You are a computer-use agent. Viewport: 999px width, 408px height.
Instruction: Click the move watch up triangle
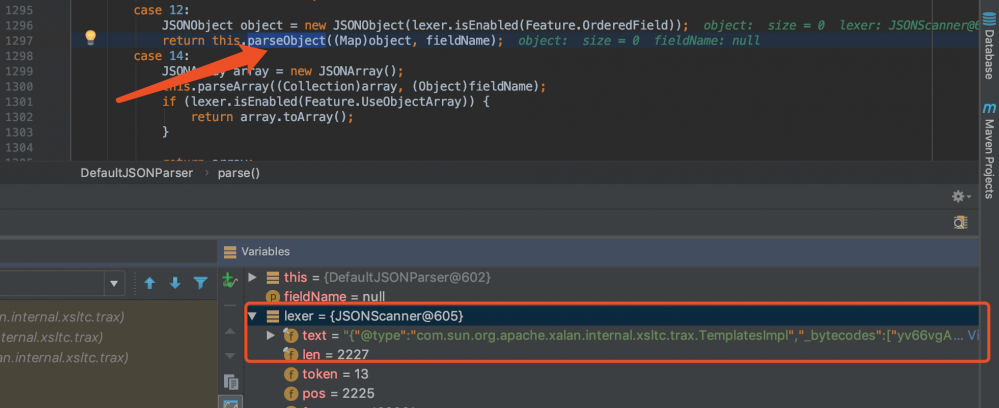point(230,332)
